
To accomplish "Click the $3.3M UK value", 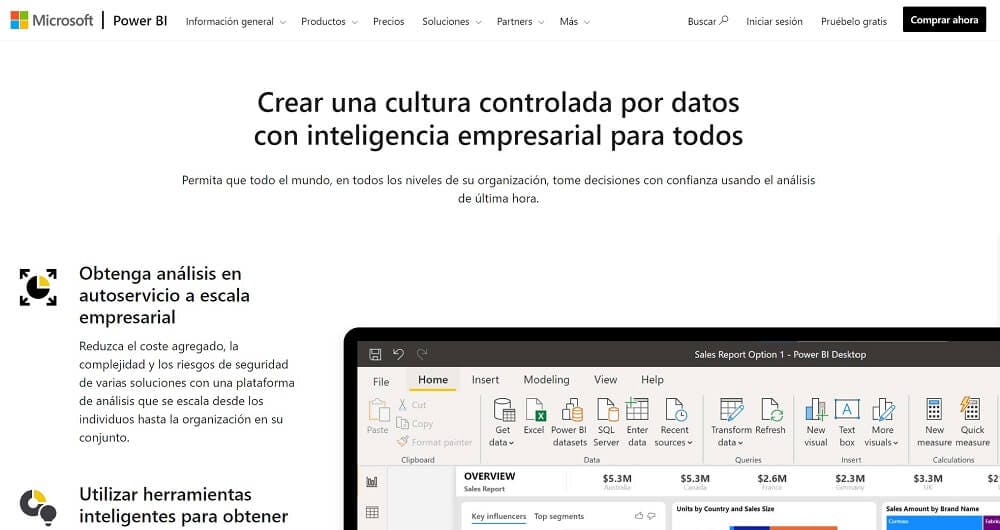I will (927, 478).
